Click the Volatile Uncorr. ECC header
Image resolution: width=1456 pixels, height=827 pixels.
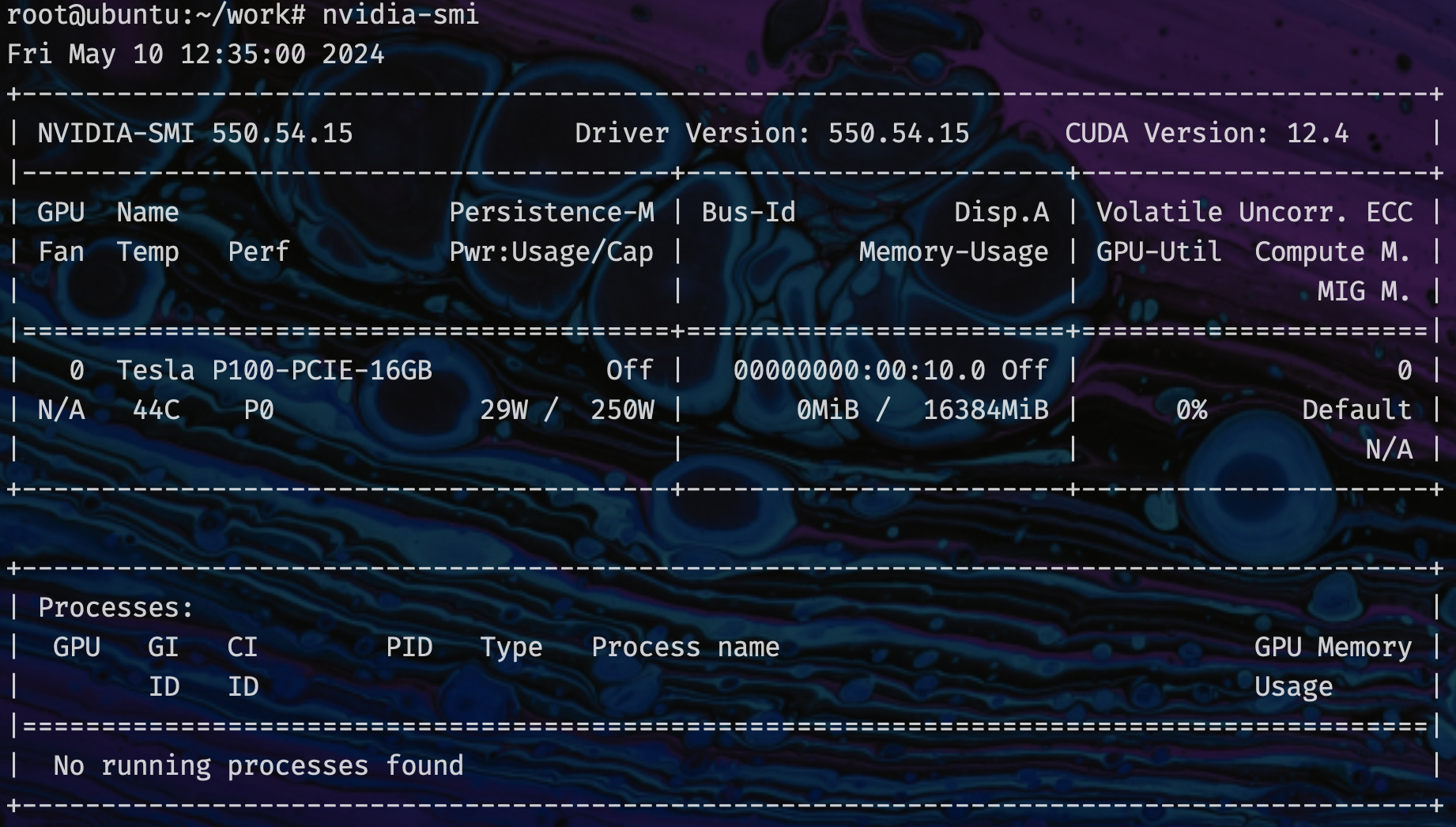(1254, 212)
